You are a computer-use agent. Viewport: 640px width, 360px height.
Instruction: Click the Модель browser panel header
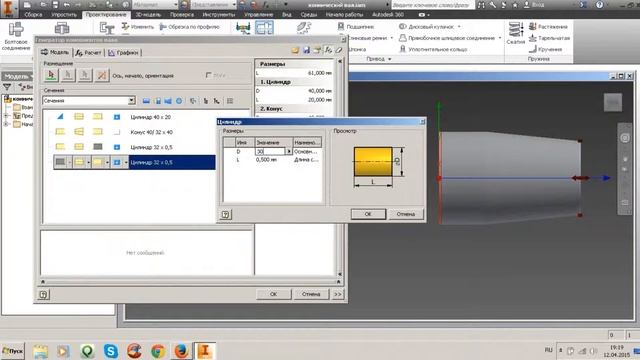16,76
